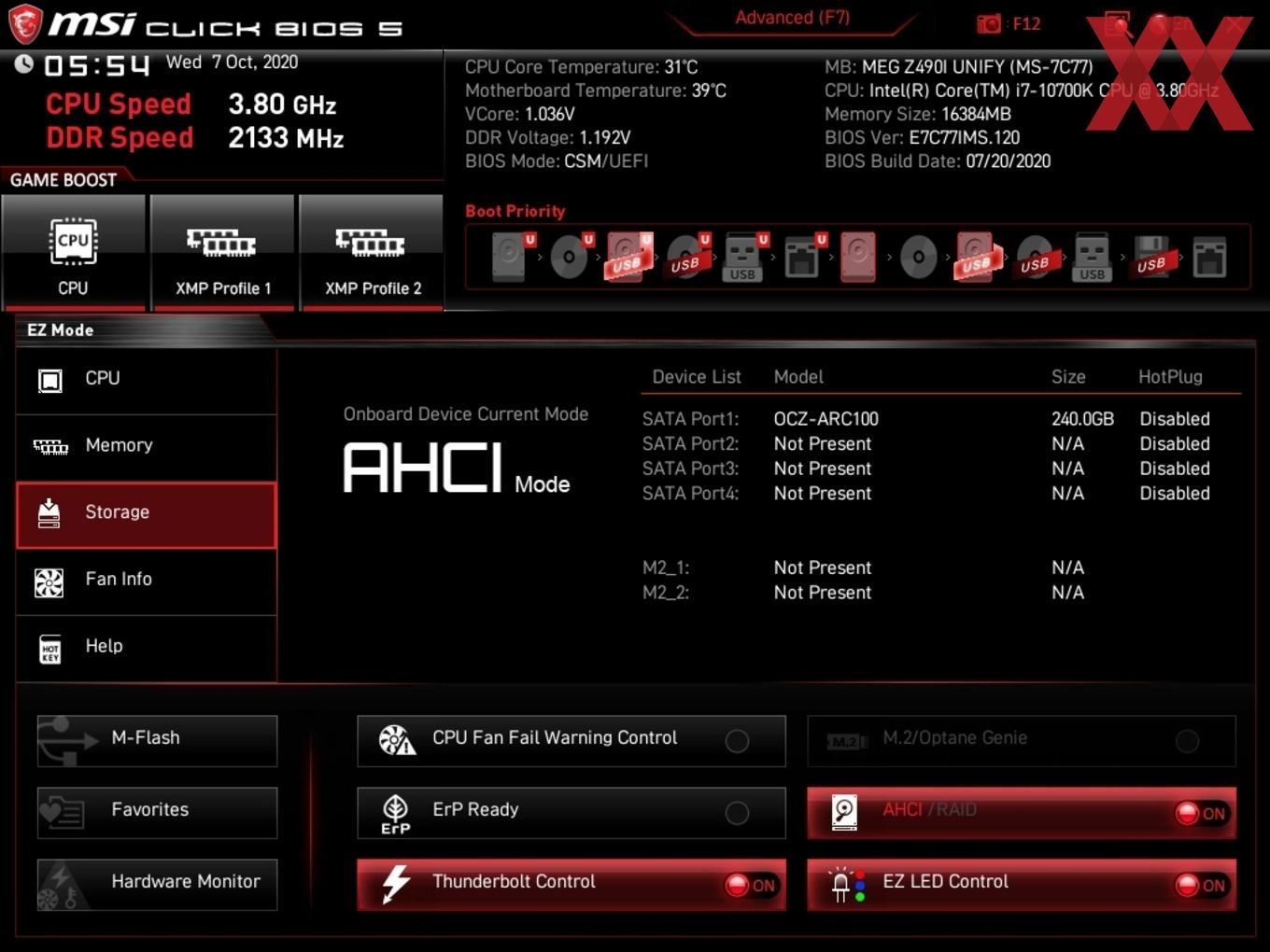Open the Fan Info section
The height and width of the screenshot is (952, 1270).
click(147, 581)
